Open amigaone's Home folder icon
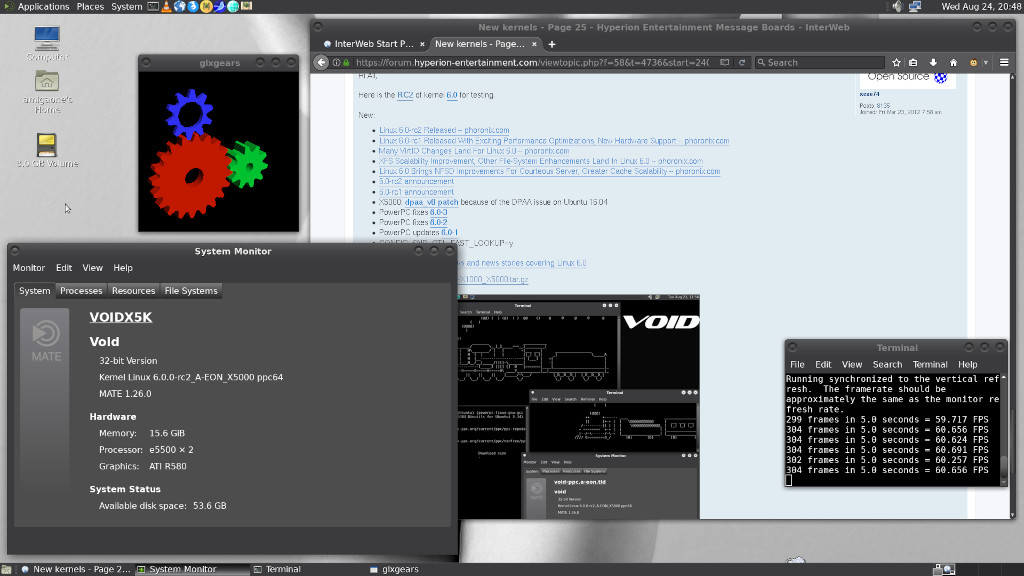The height and width of the screenshot is (576, 1024). pyautogui.click(x=47, y=92)
